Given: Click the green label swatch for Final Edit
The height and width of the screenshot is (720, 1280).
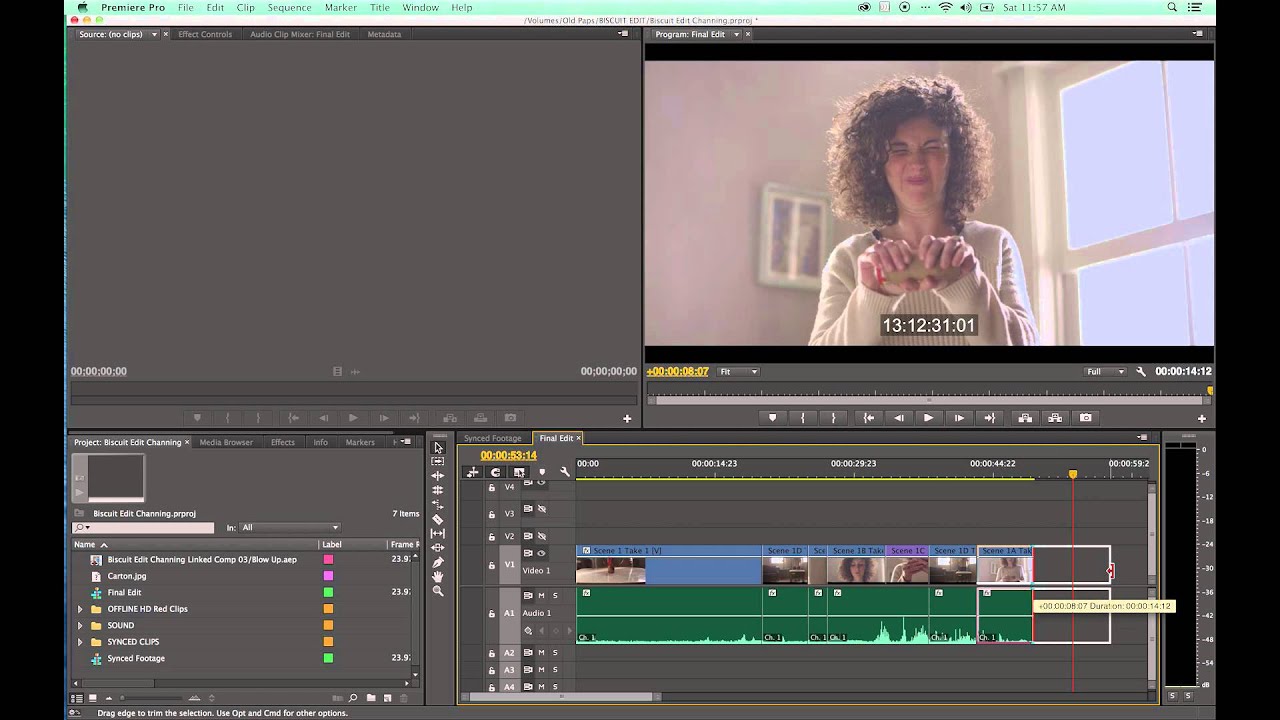Looking at the screenshot, I should click(x=328, y=592).
